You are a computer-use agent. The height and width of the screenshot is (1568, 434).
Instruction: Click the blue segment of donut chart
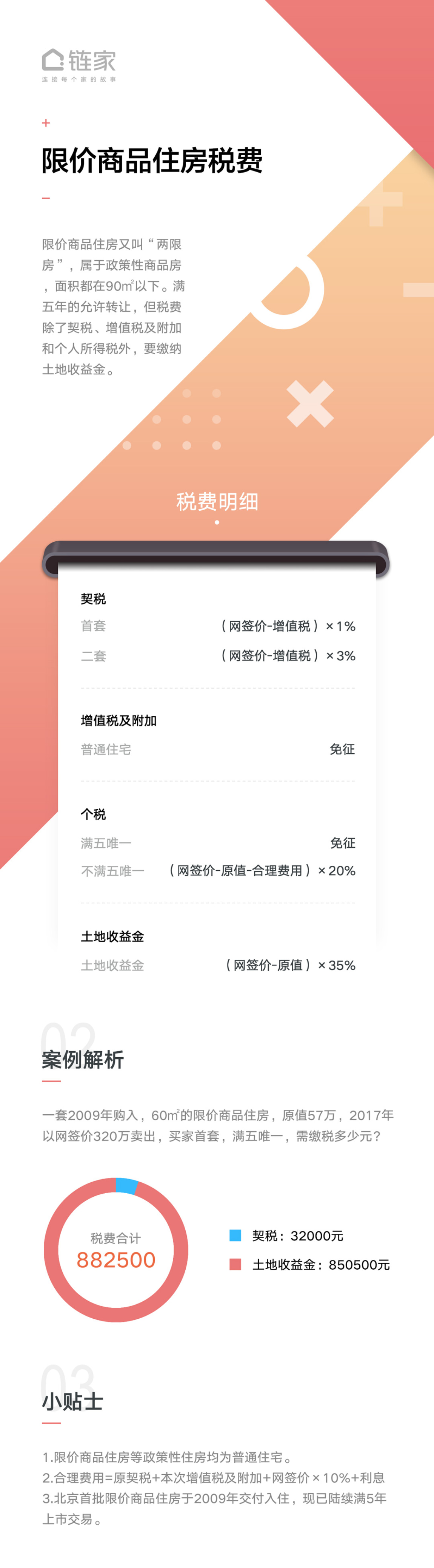point(126,1186)
